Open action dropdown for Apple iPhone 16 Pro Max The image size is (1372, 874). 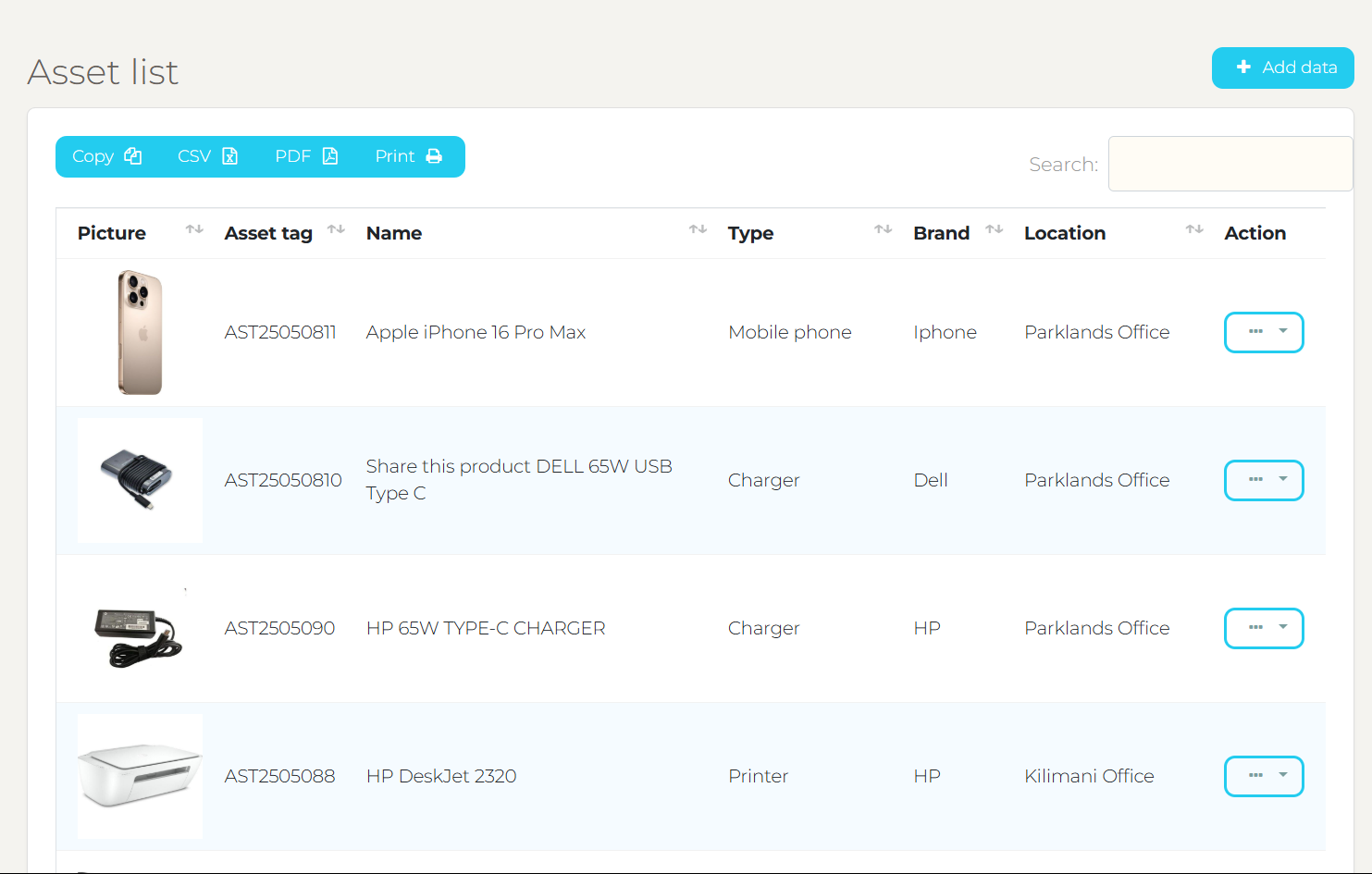coord(1264,332)
